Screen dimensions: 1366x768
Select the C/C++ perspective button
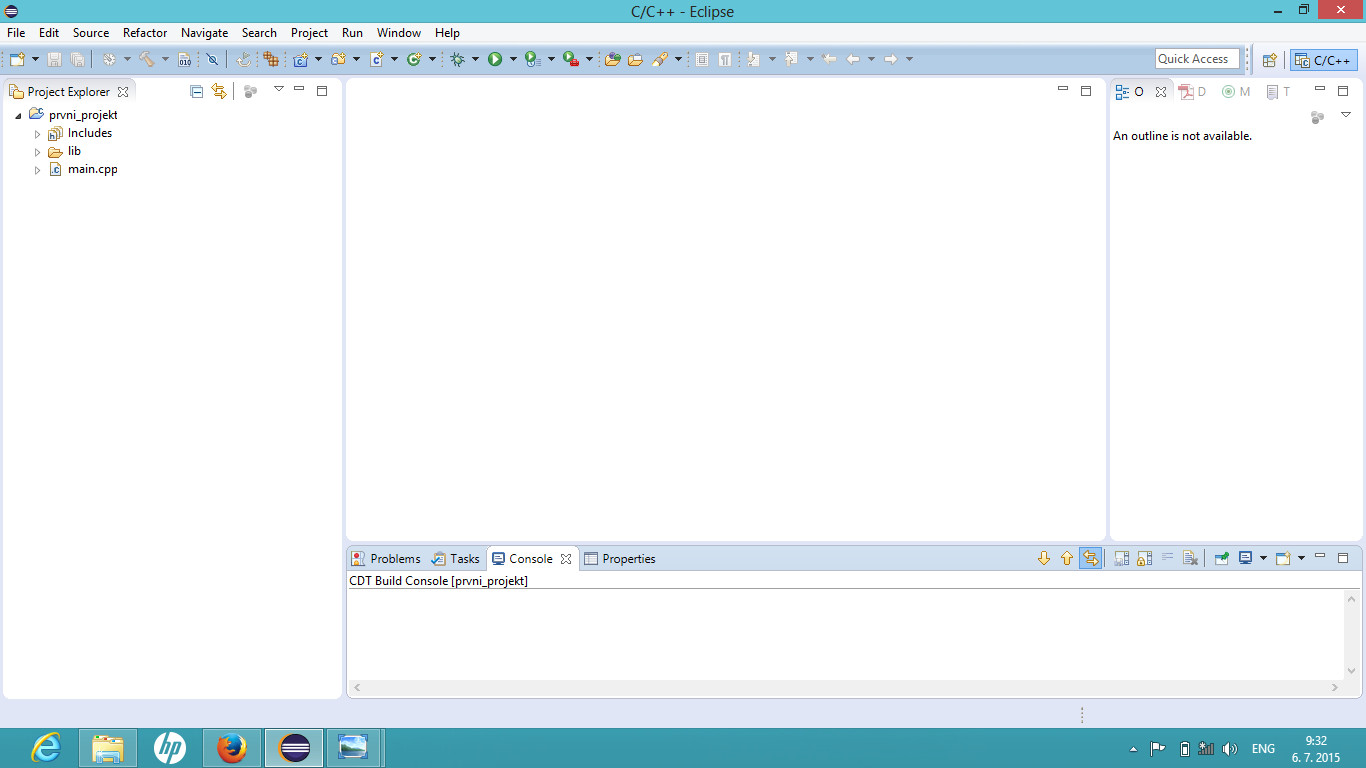pyautogui.click(x=1324, y=60)
